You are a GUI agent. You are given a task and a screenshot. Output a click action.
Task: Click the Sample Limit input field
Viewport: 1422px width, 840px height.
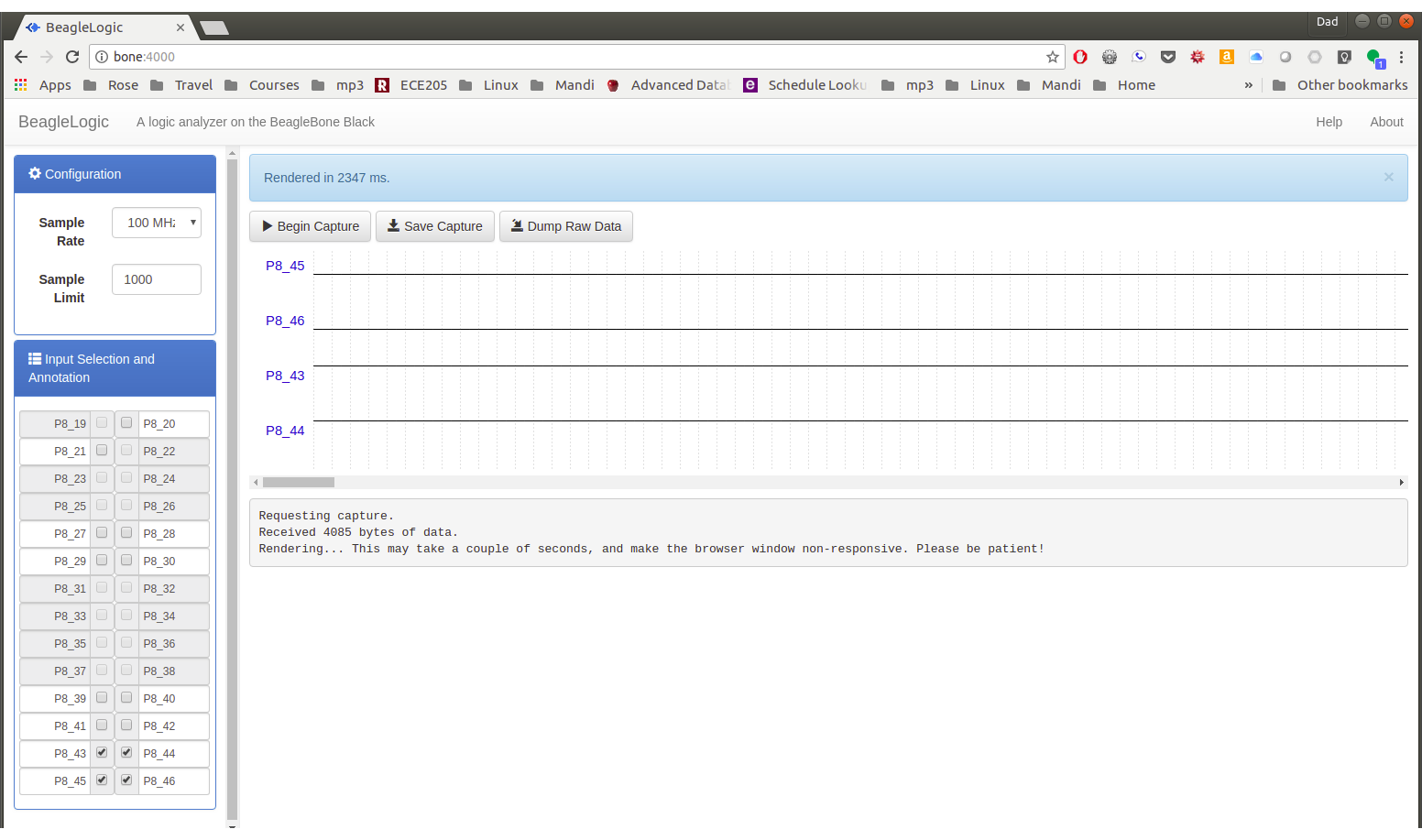coord(157,279)
